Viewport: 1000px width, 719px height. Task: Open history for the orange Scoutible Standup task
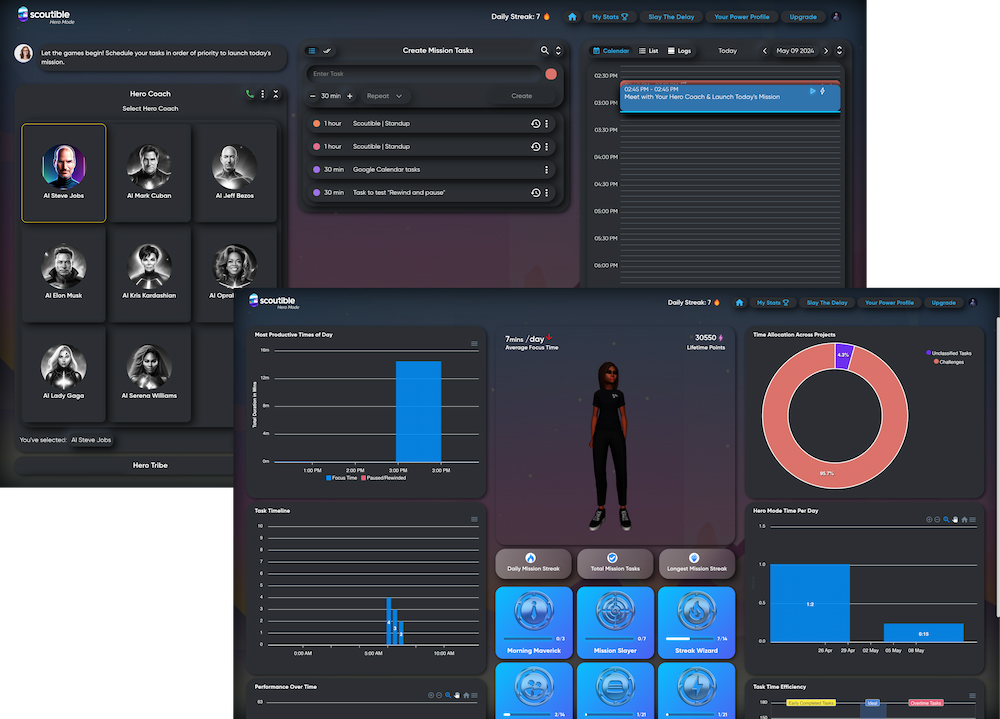(535, 124)
